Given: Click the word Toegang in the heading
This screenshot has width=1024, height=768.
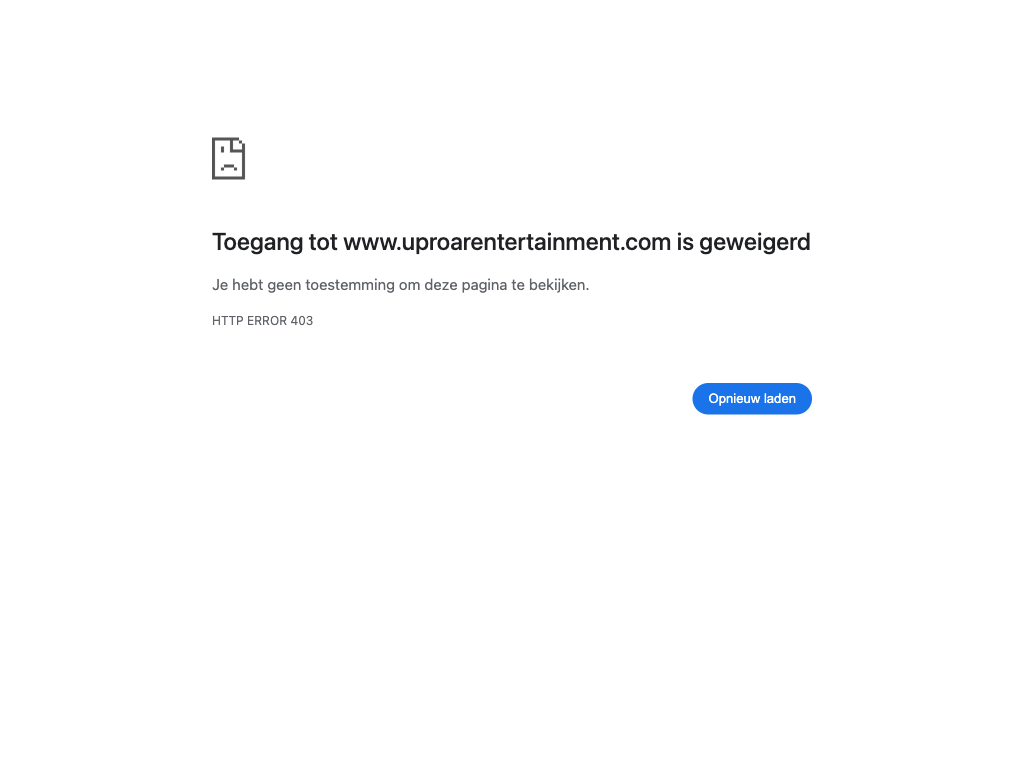Looking at the screenshot, I should 258,242.
